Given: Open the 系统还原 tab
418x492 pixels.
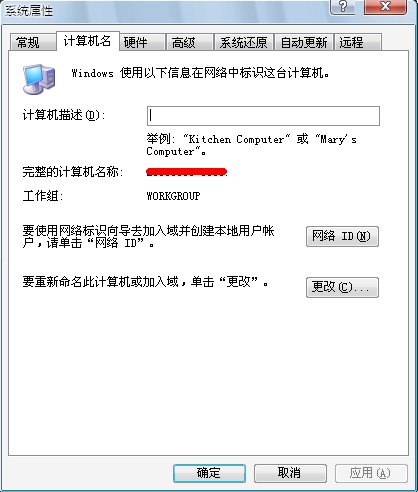Looking at the screenshot, I should pos(244,42).
